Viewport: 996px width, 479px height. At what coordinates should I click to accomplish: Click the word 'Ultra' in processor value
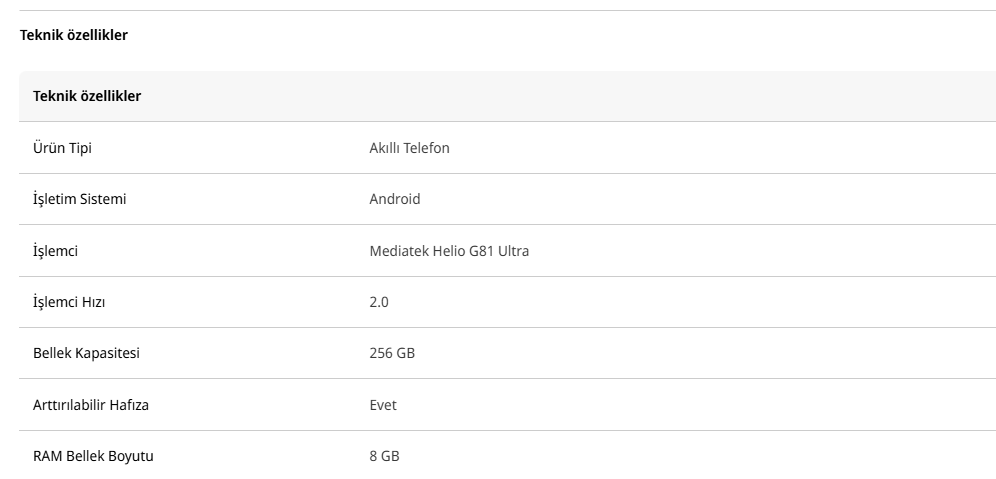coord(514,251)
